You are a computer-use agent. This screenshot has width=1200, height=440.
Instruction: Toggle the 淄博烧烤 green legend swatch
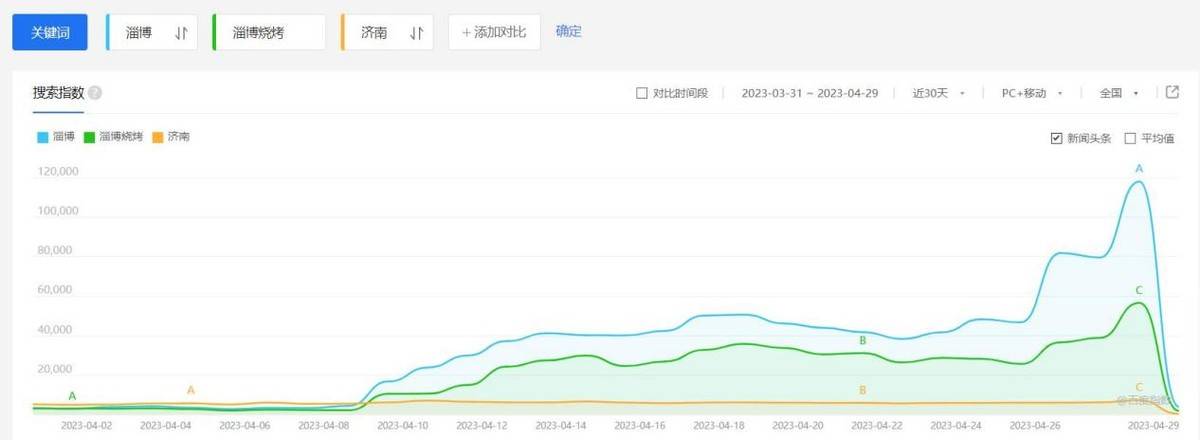tap(90, 136)
